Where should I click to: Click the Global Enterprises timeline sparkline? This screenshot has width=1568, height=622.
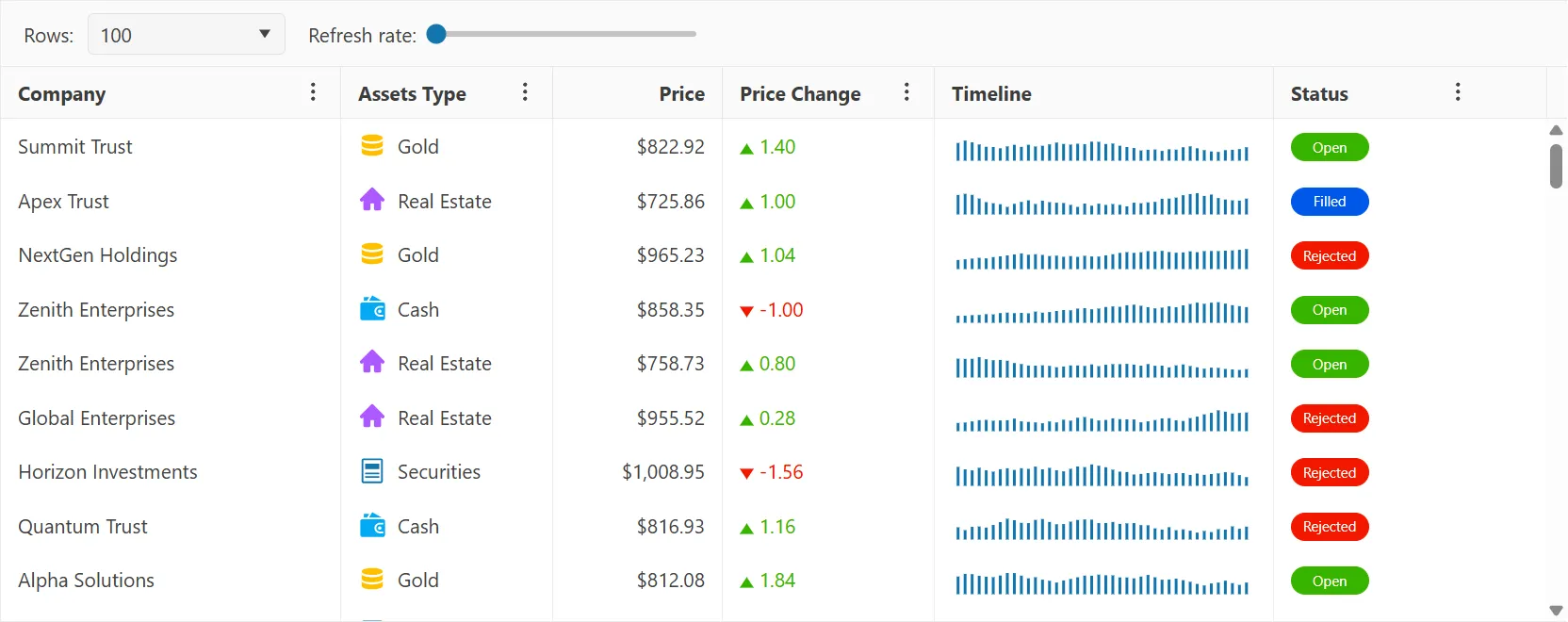pyautogui.click(x=1102, y=420)
